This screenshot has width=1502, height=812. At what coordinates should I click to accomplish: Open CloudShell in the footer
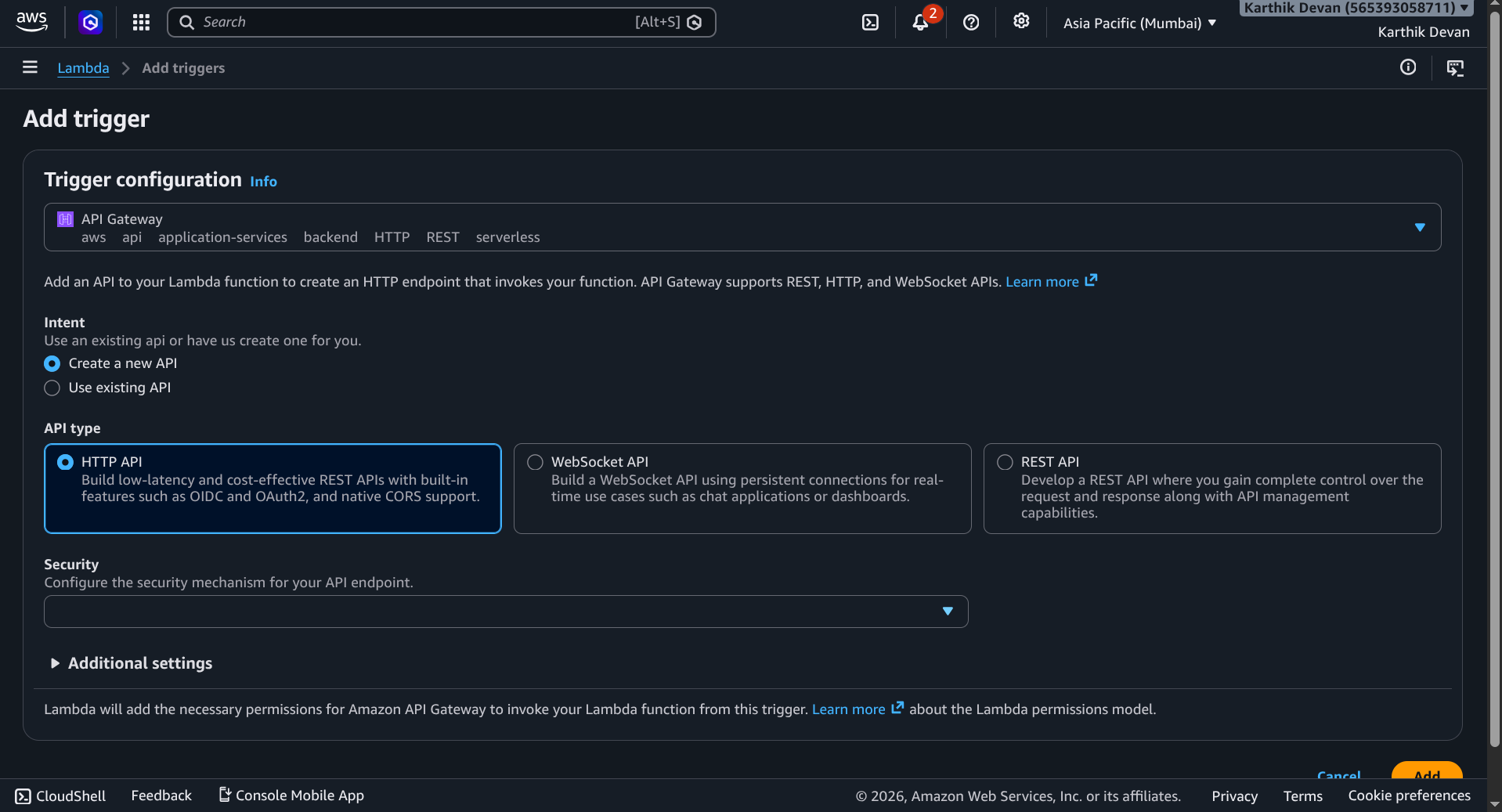[60, 796]
